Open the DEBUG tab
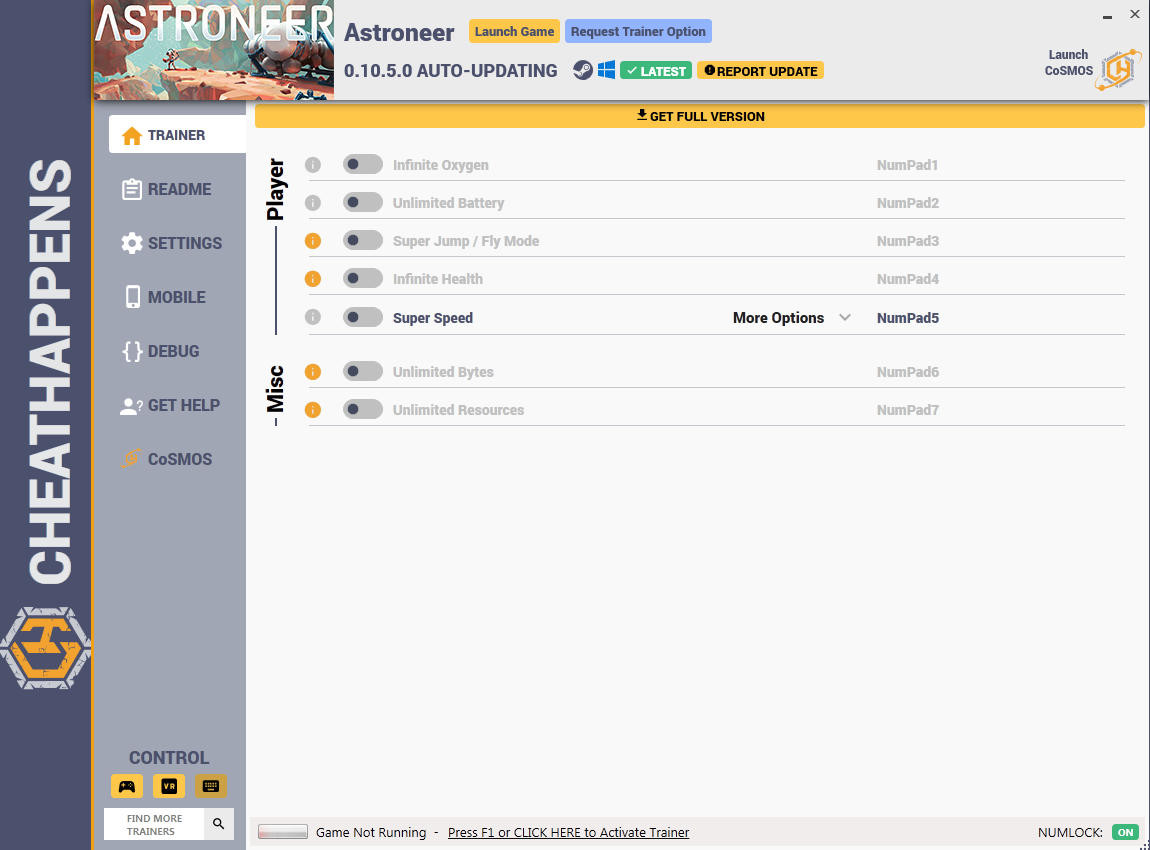This screenshot has height=850, width=1150. tap(161, 351)
